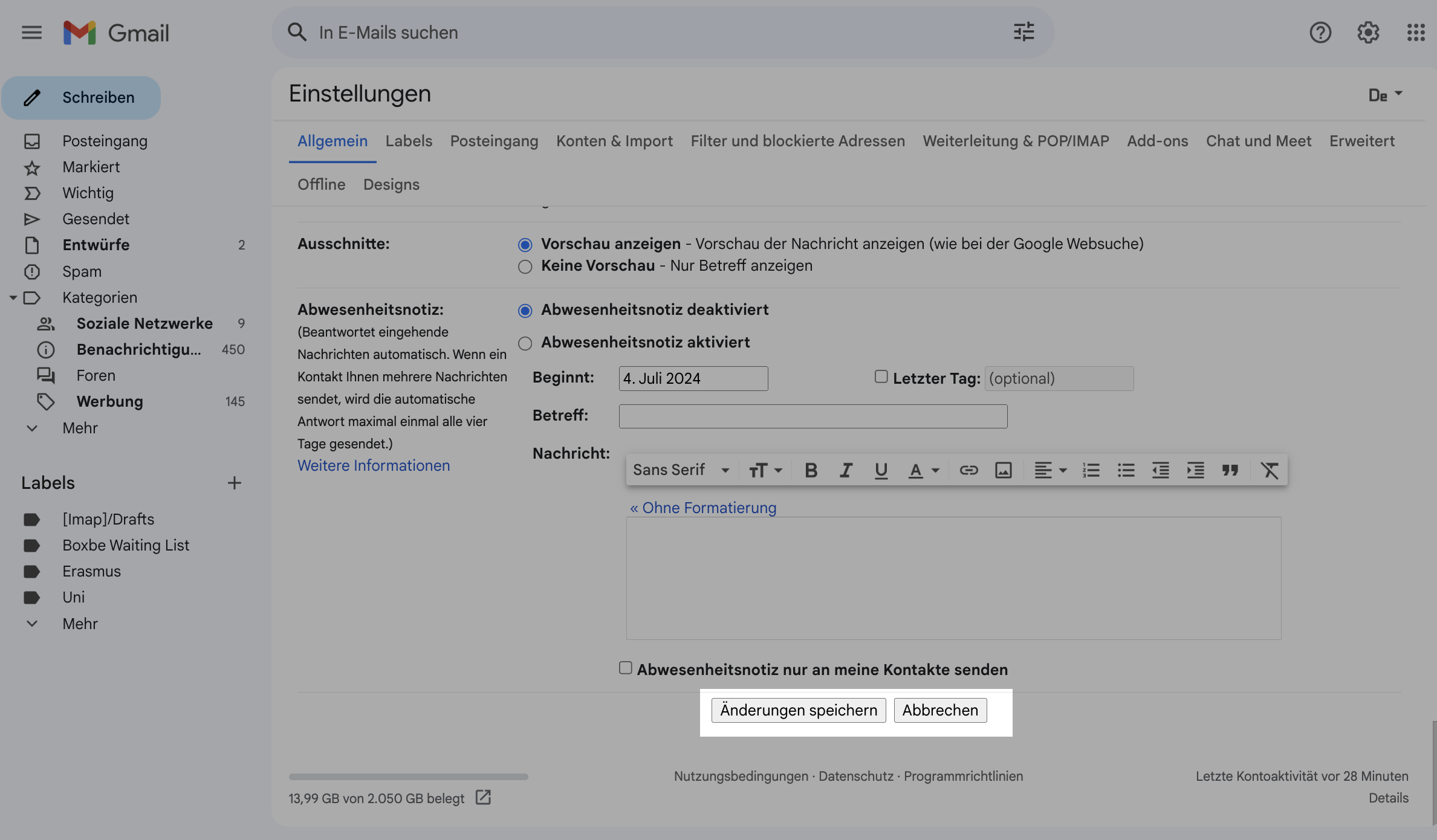Open the Entwürfe folder
The image size is (1437, 840).
tap(96, 245)
